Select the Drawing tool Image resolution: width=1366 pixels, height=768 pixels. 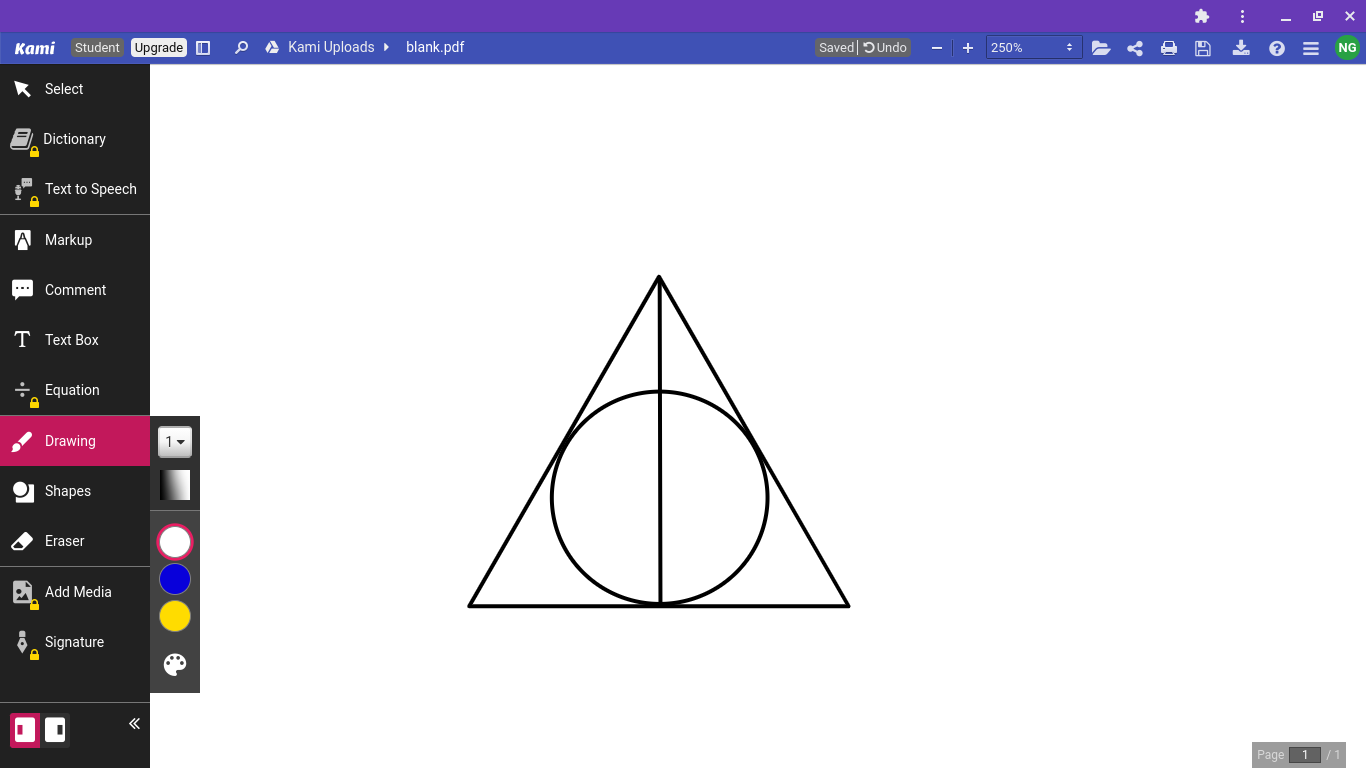[x=75, y=441]
